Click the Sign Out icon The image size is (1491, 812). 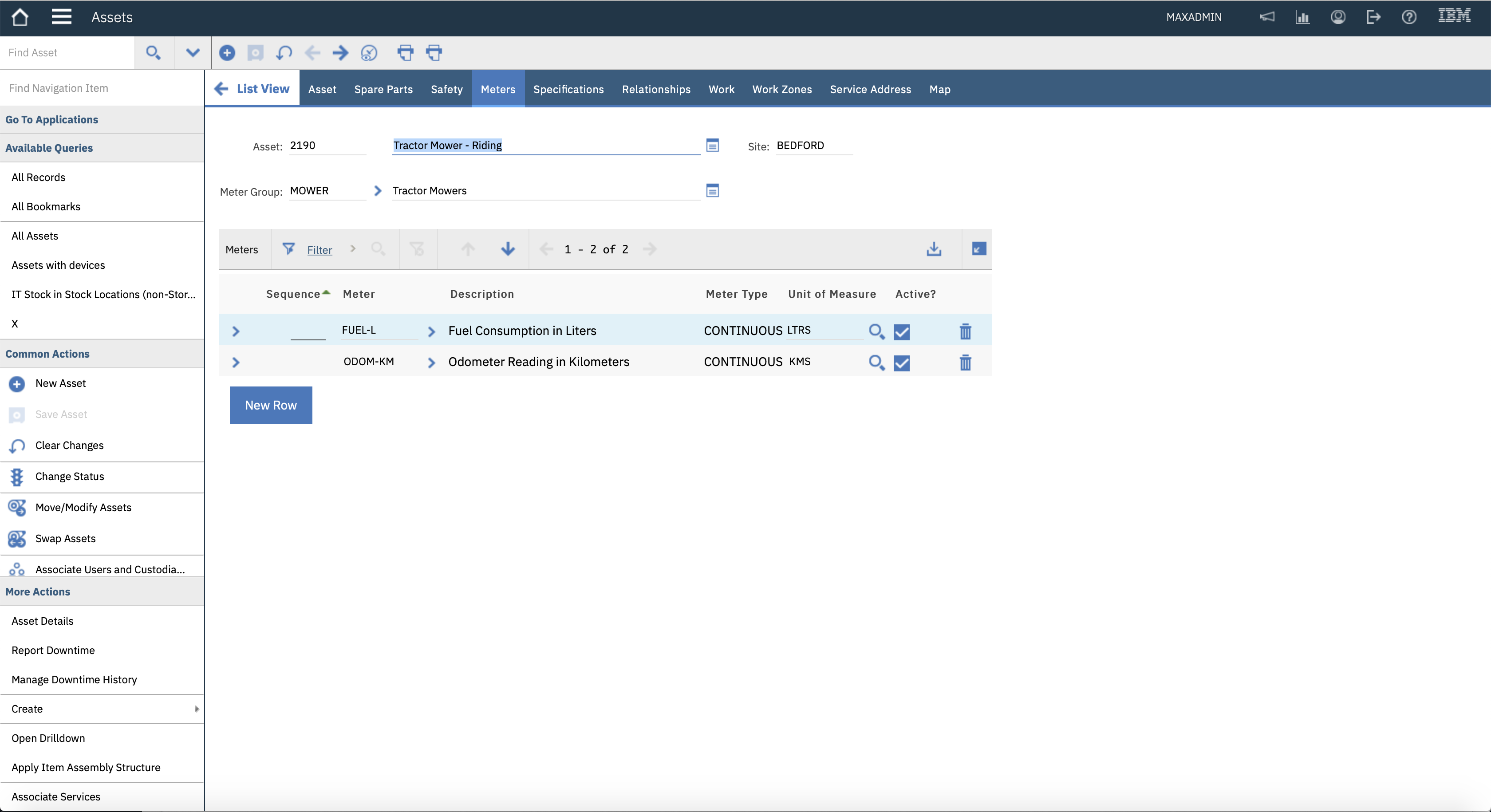tap(1373, 17)
